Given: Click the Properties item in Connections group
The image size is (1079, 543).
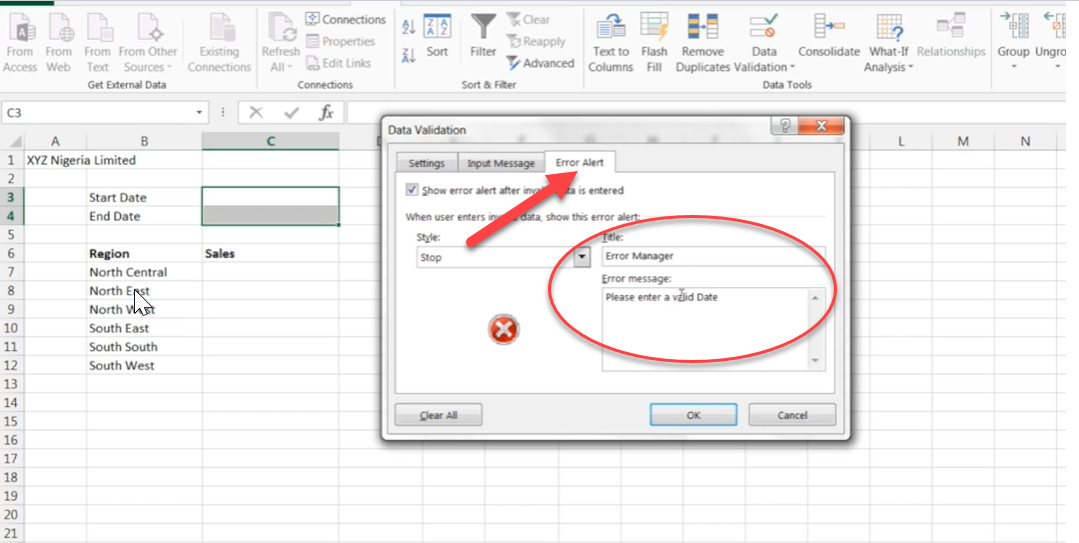Looking at the screenshot, I should point(340,41).
